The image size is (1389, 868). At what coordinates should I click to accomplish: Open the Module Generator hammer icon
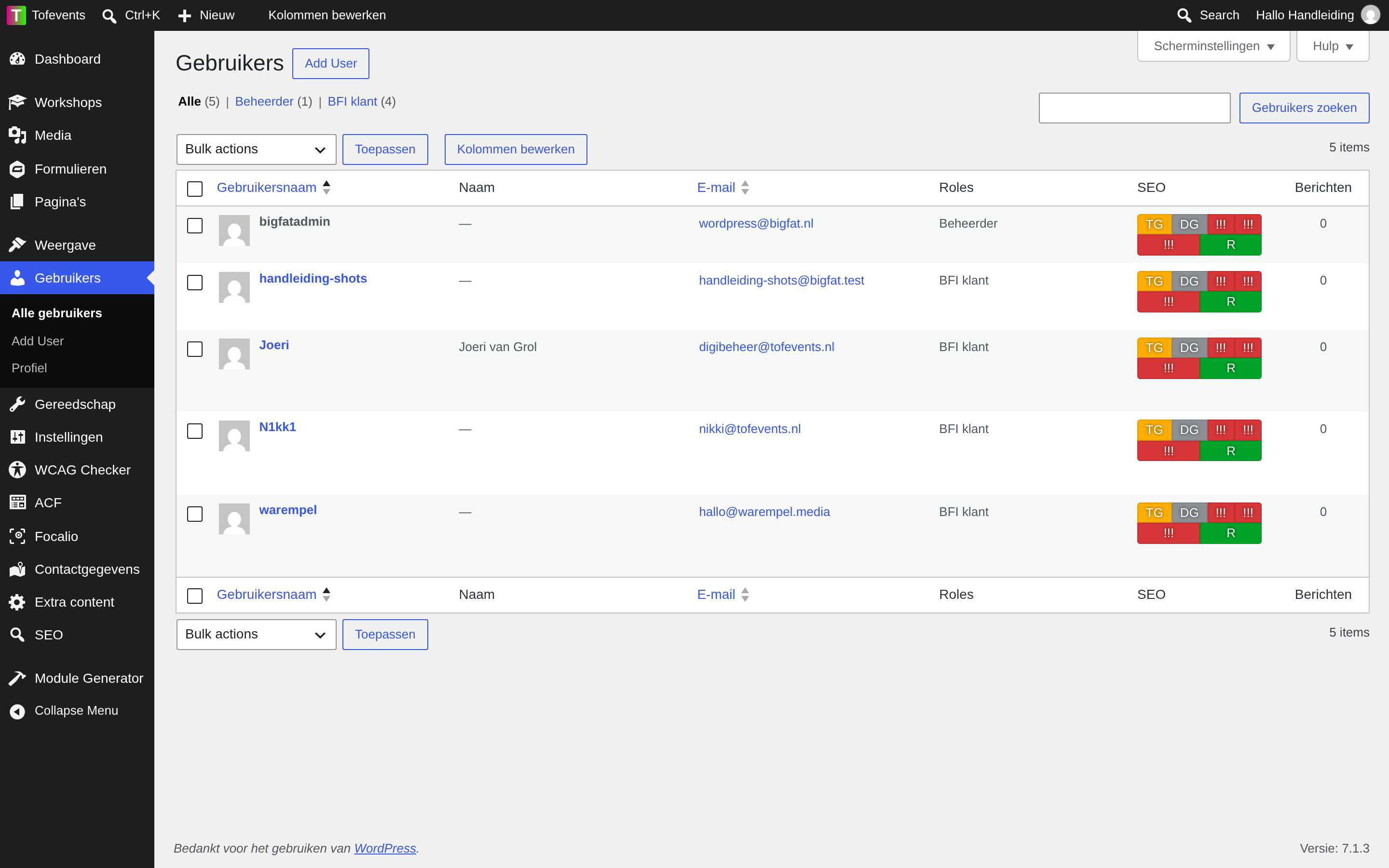click(17, 678)
